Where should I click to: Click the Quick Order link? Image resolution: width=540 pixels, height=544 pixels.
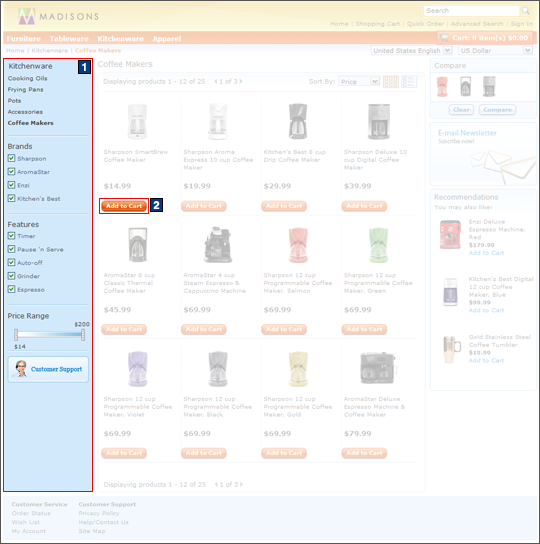425,24
